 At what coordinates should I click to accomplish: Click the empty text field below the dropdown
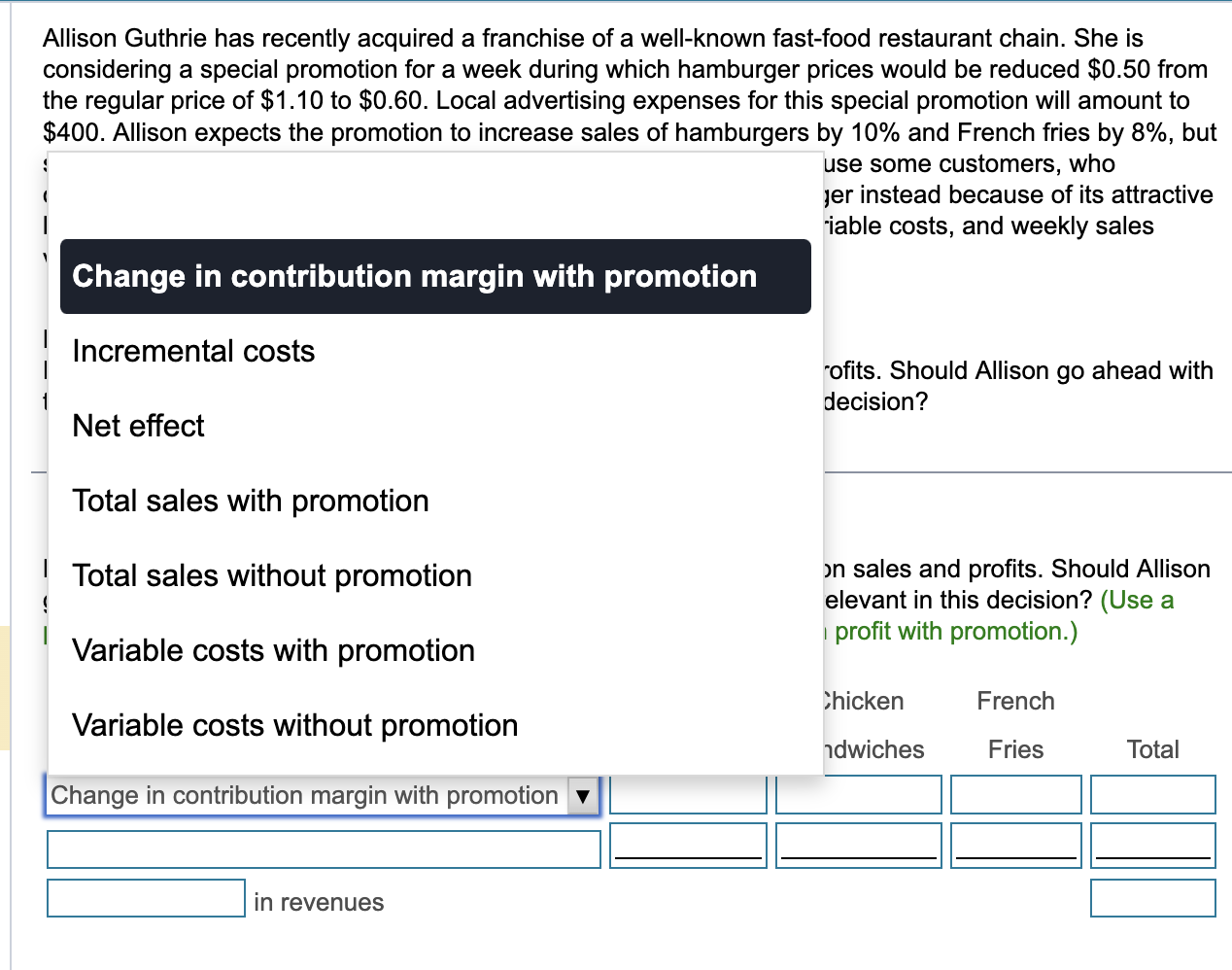point(324,849)
